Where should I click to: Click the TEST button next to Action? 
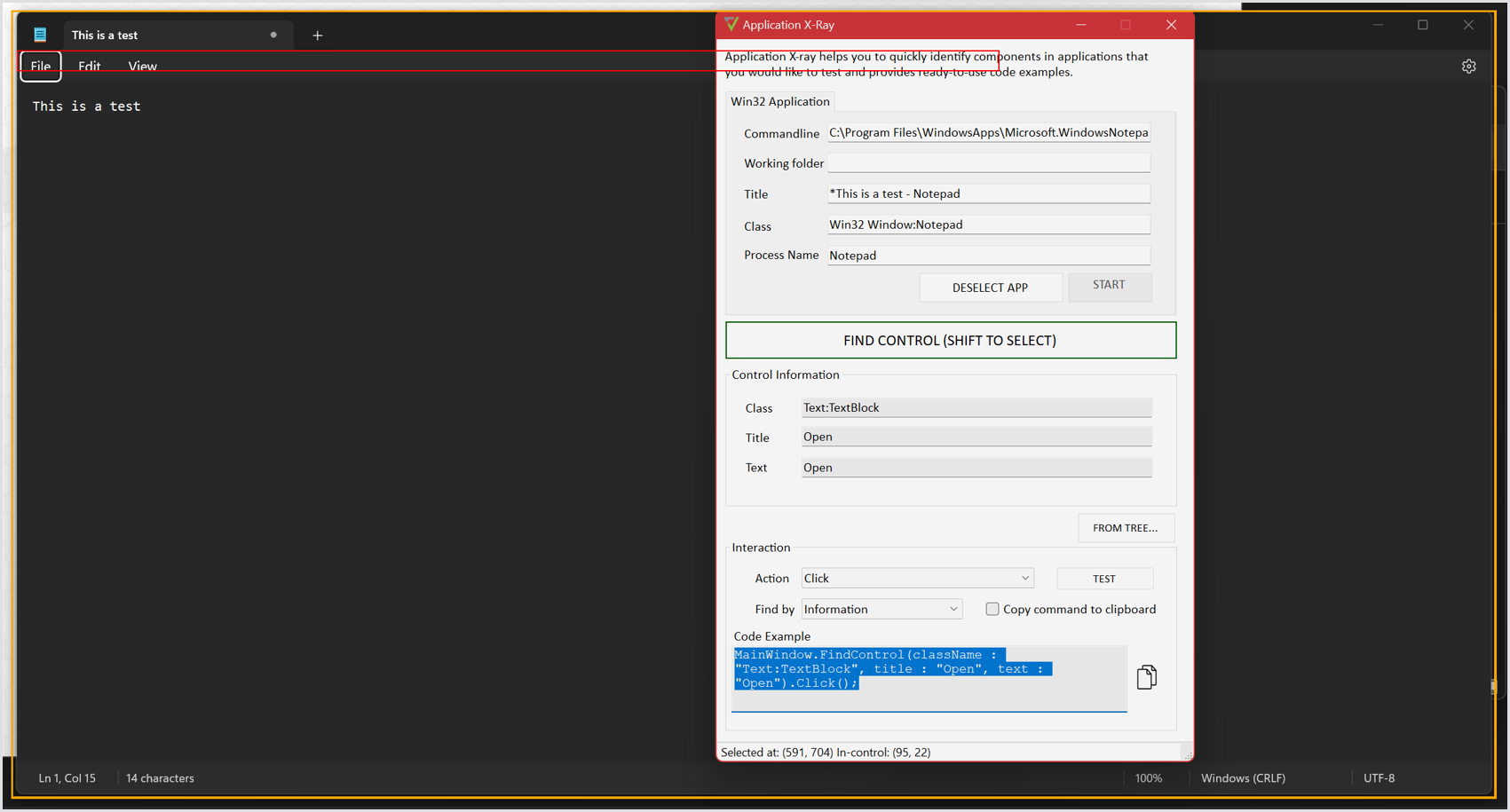1103,579
